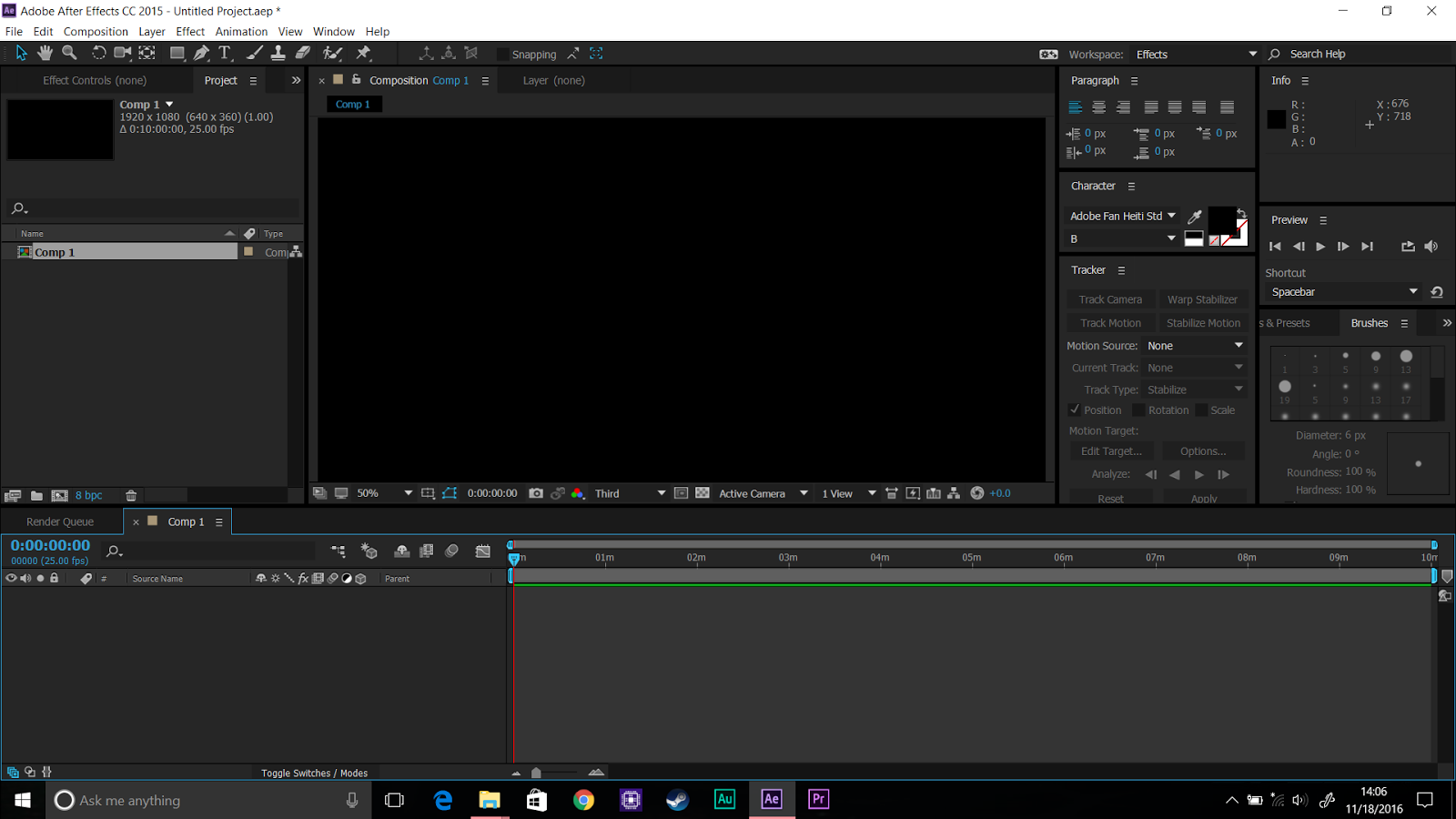Delete selected project item with trash icon
1456x819 pixels.
point(131,496)
